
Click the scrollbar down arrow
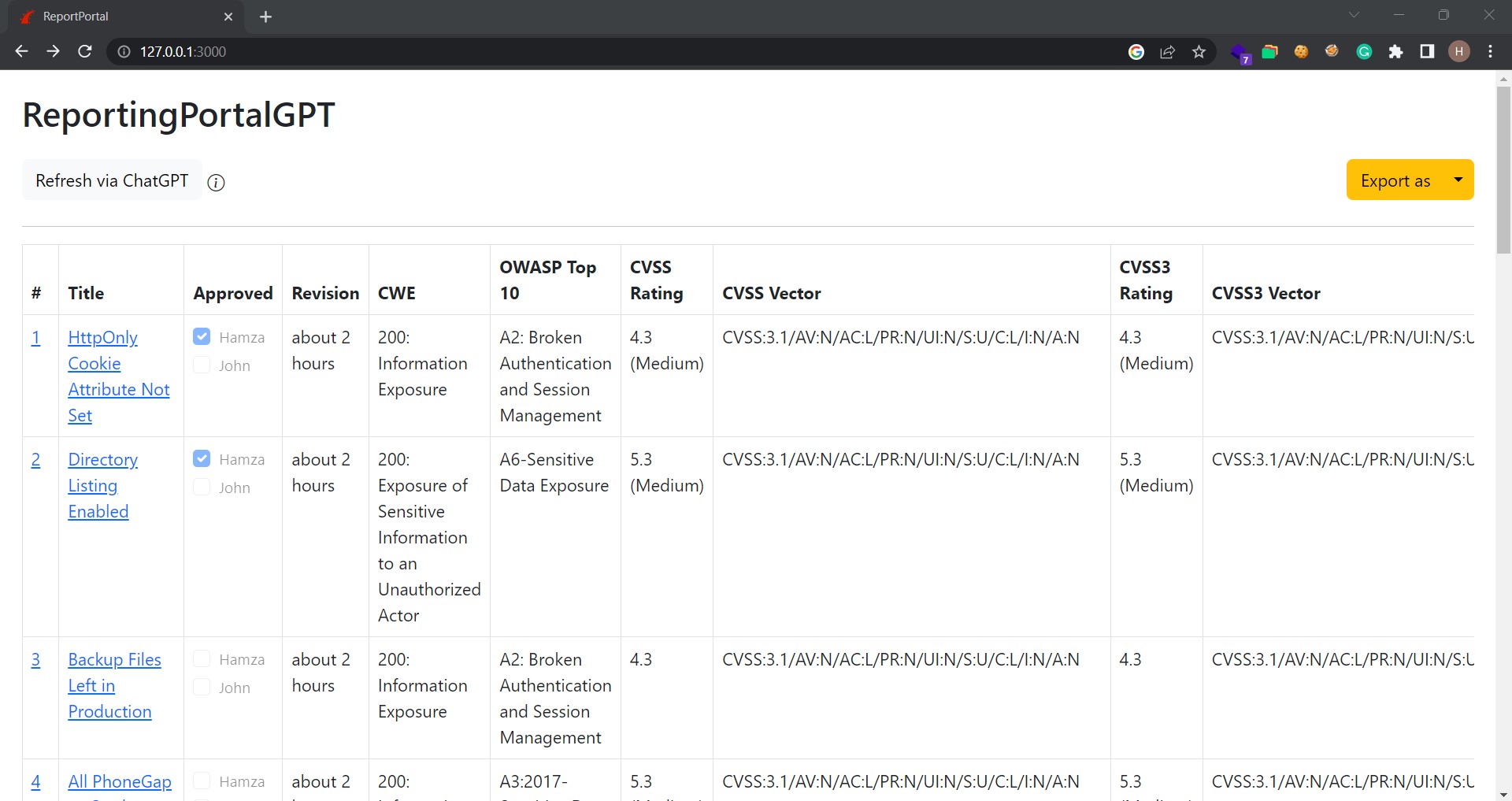[1503, 794]
